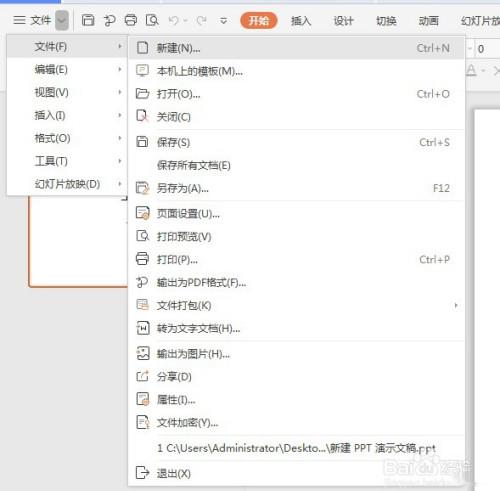Open the 幻灯片放映(D) submenu
The height and width of the screenshot is (491, 500).
tap(67, 184)
